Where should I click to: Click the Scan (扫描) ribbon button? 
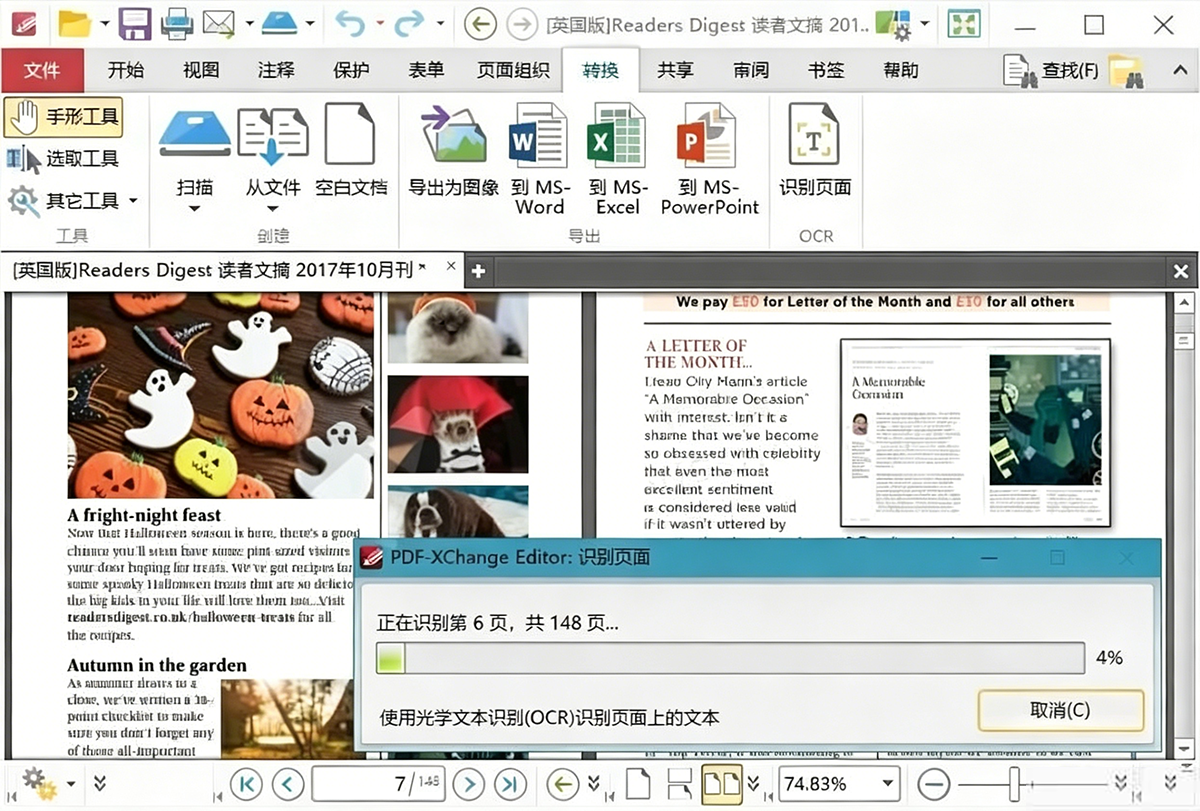[x=195, y=158]
